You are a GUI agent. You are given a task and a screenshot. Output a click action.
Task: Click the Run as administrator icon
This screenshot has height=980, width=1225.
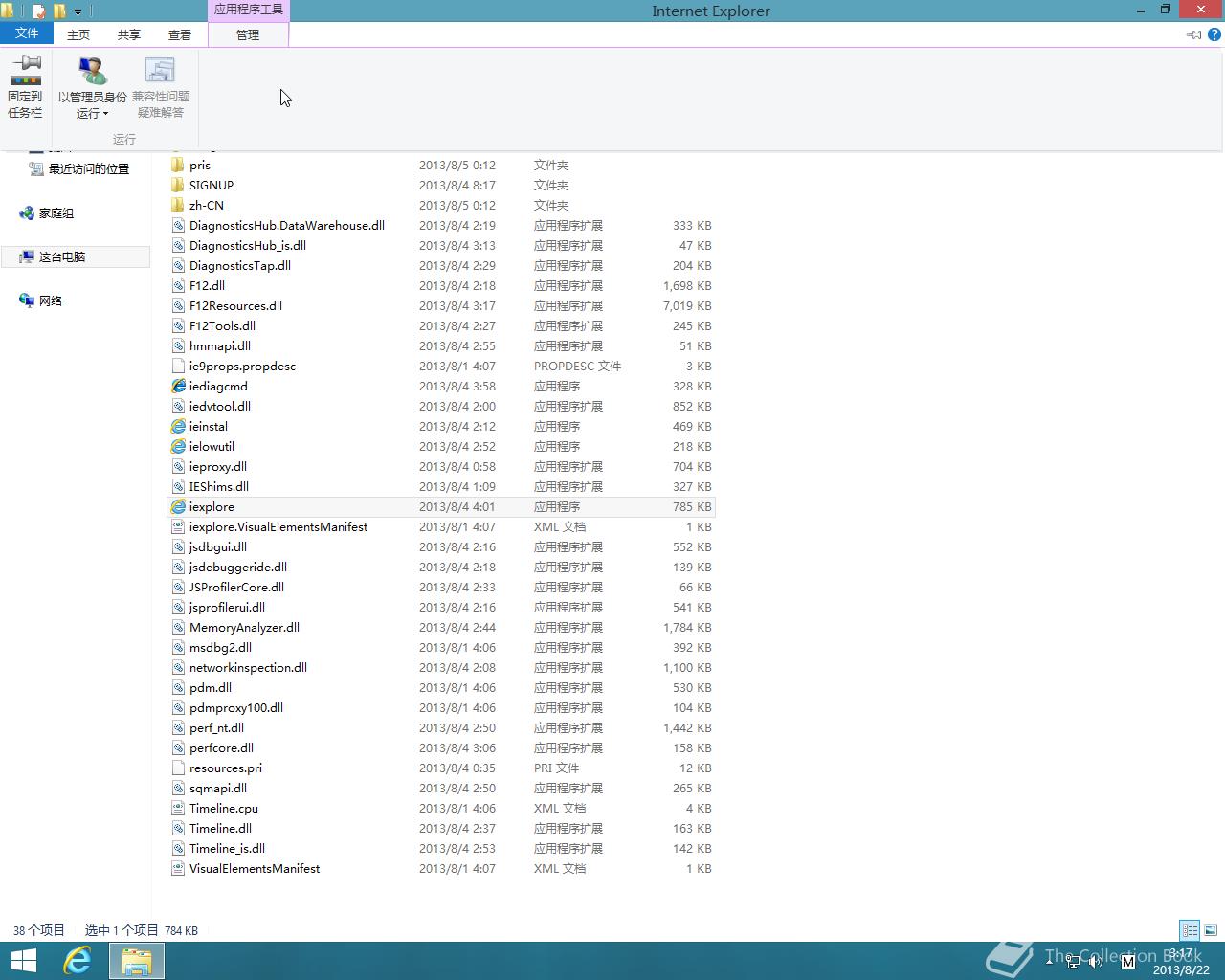[x=92, y=71]
